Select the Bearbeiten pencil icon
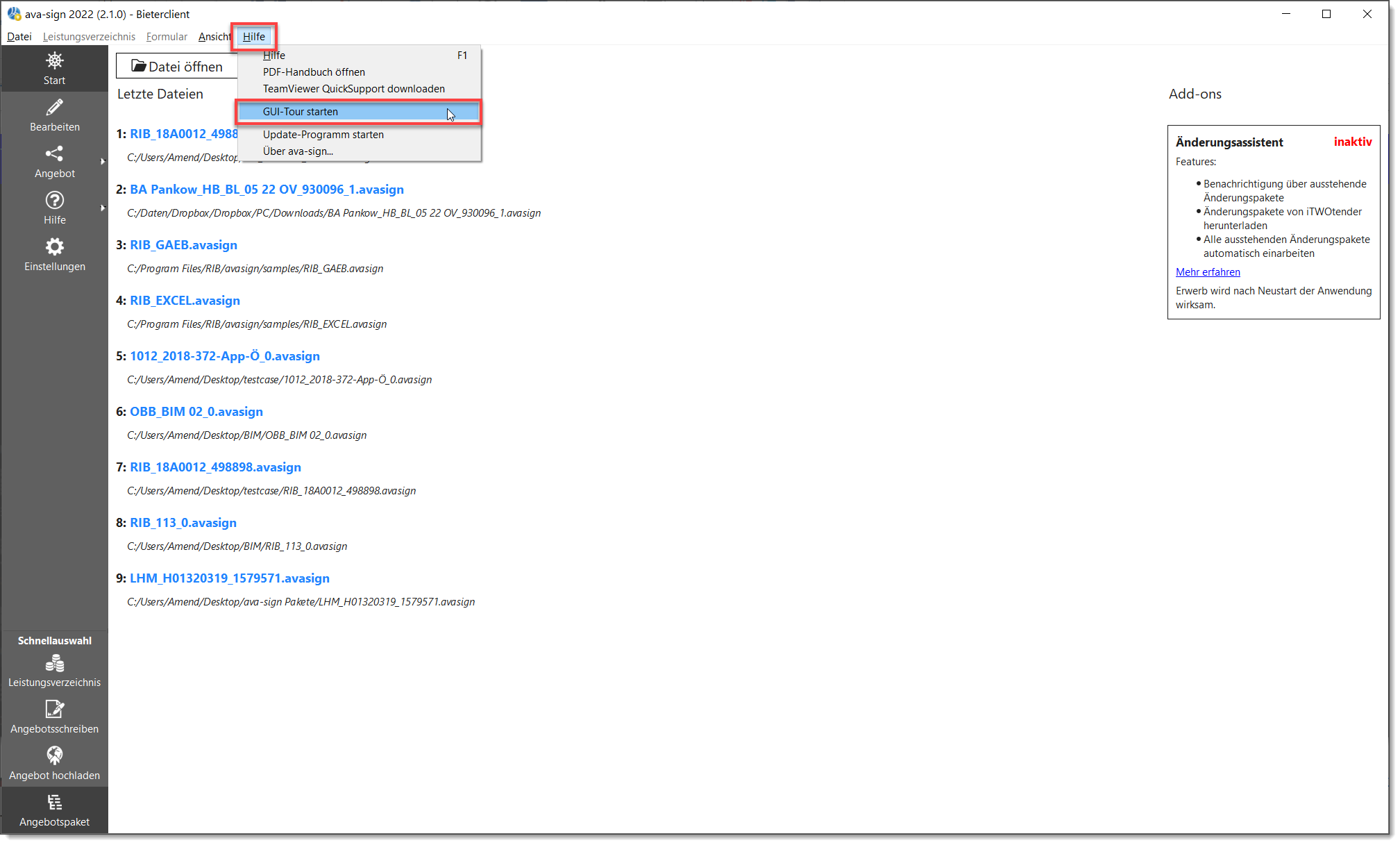 54,107
